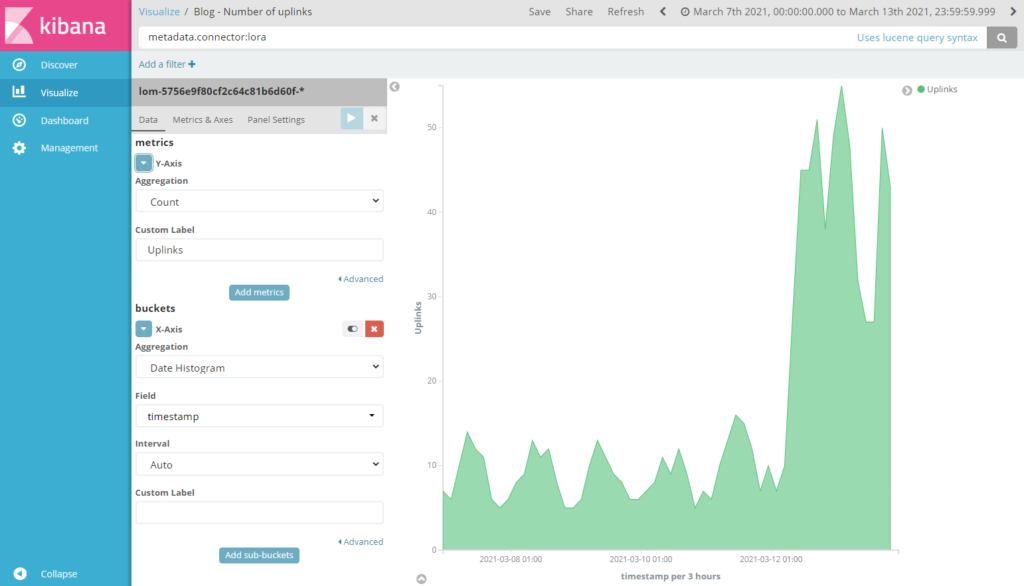
Task: Open Uses lucene query syntax link
Action: [917, 37]
